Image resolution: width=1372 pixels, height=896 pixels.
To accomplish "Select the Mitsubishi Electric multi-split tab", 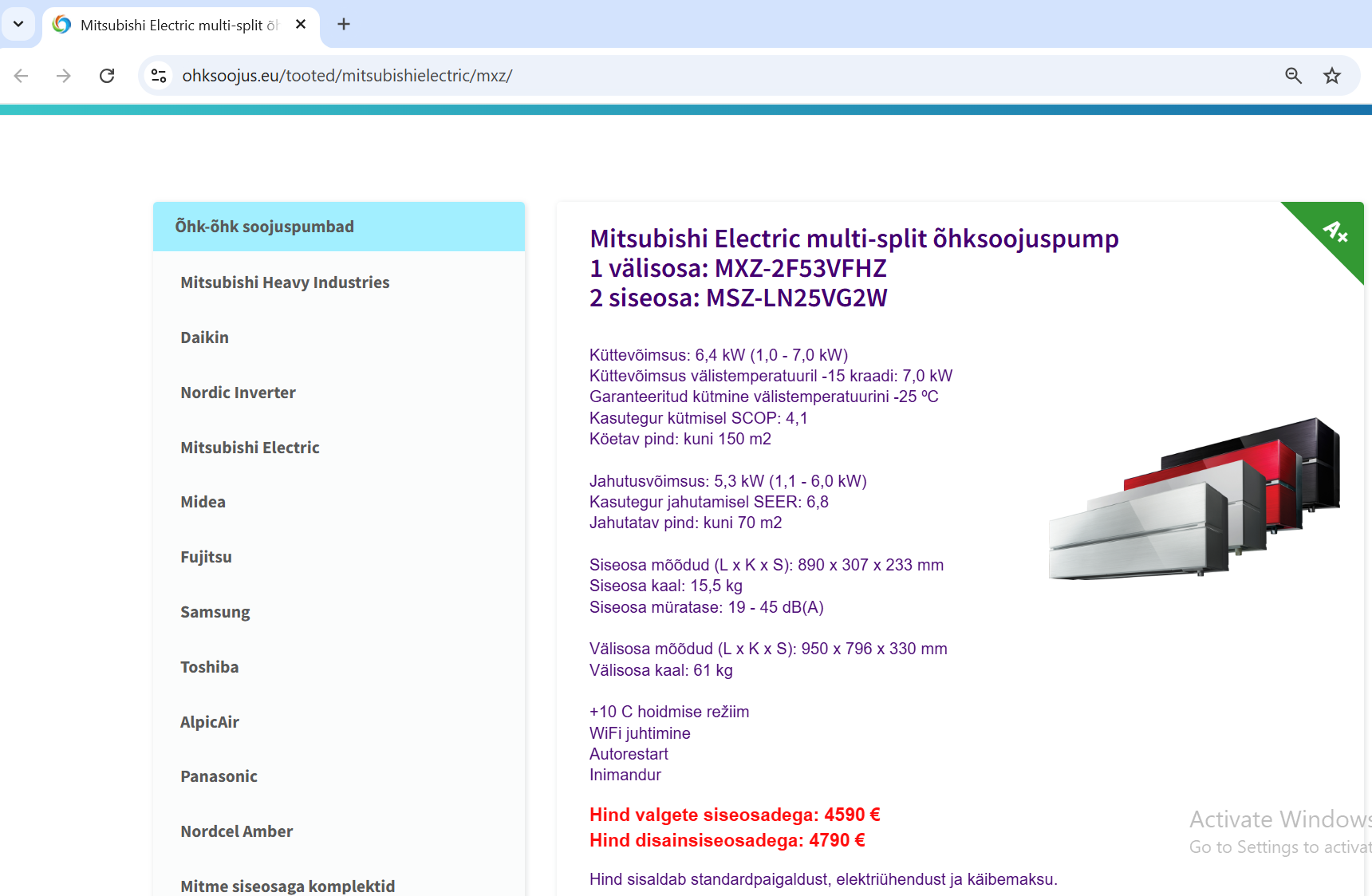I will point(177,26).
